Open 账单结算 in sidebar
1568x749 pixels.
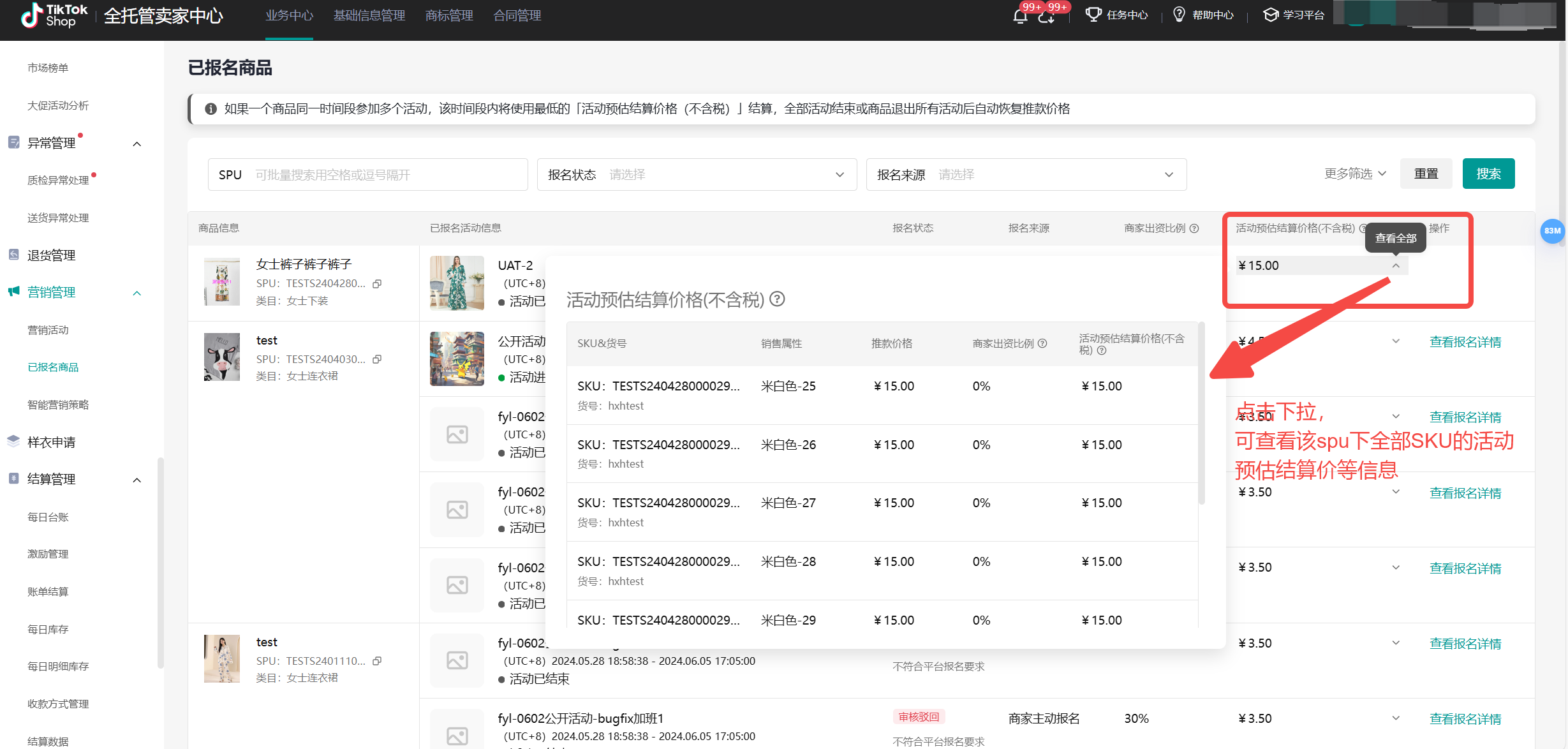(48, 591)
